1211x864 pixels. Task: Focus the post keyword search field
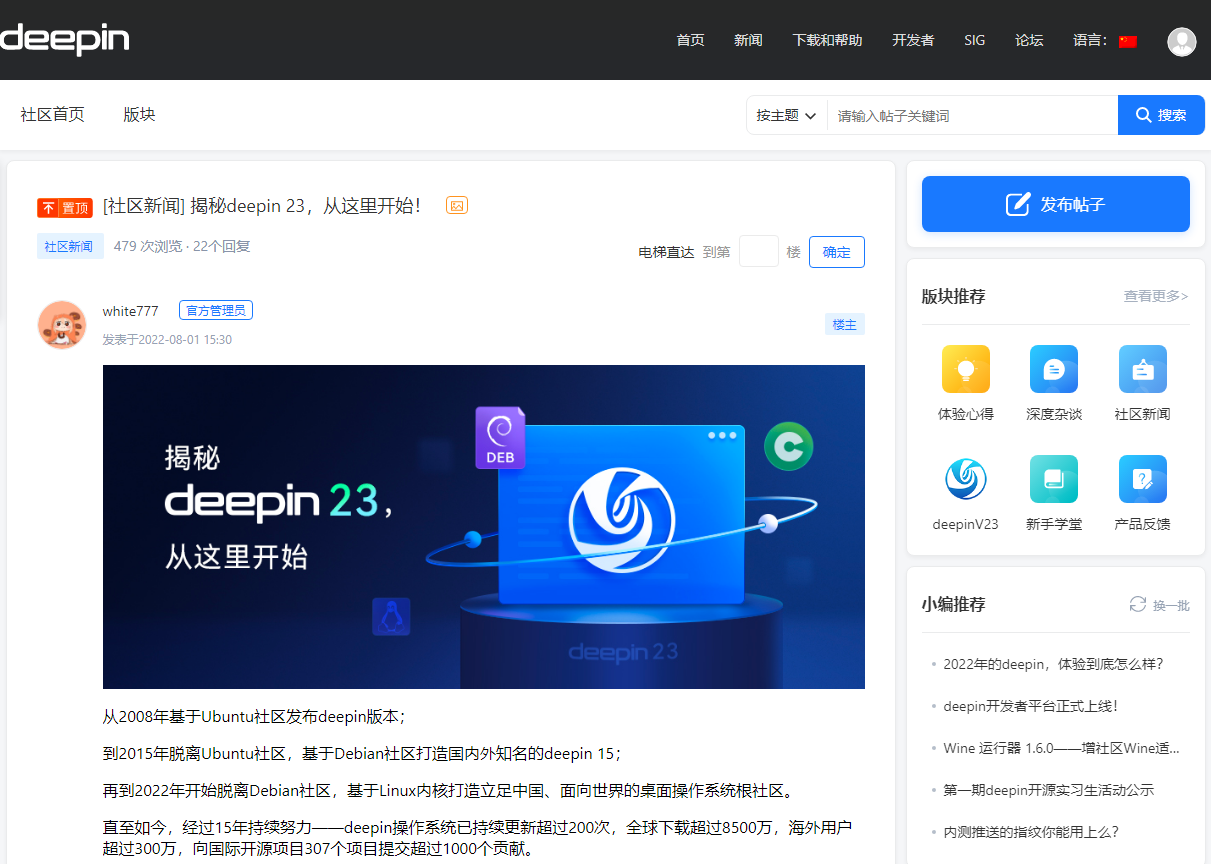[972, 115]
